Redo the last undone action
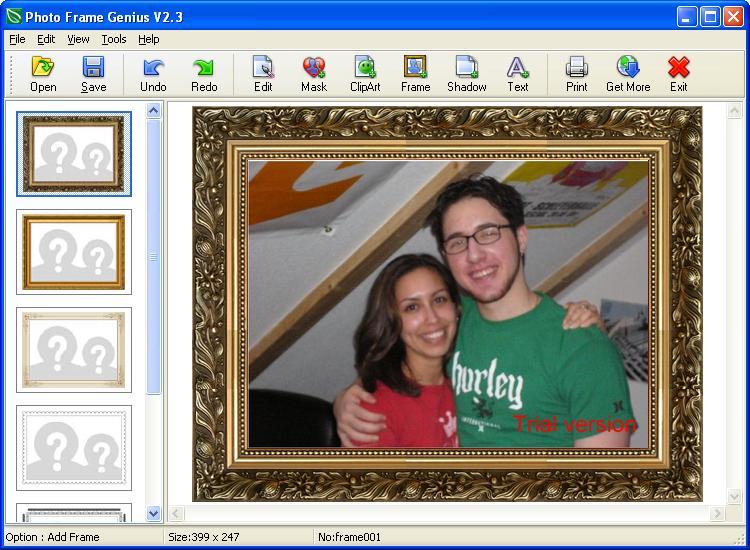The height and width of the screenshot is (550, 750). point(204,74)
